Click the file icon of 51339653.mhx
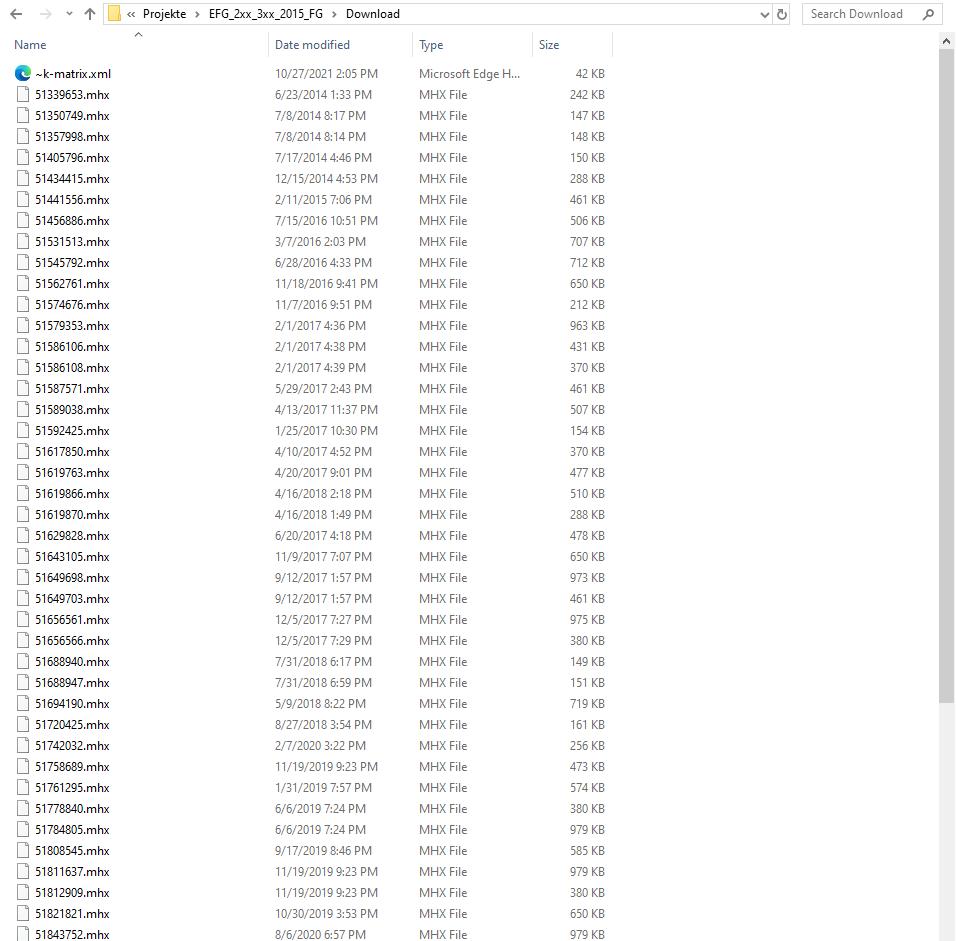Image resolution: width=956 pixels, height=941 pixels. click(23, 95)
